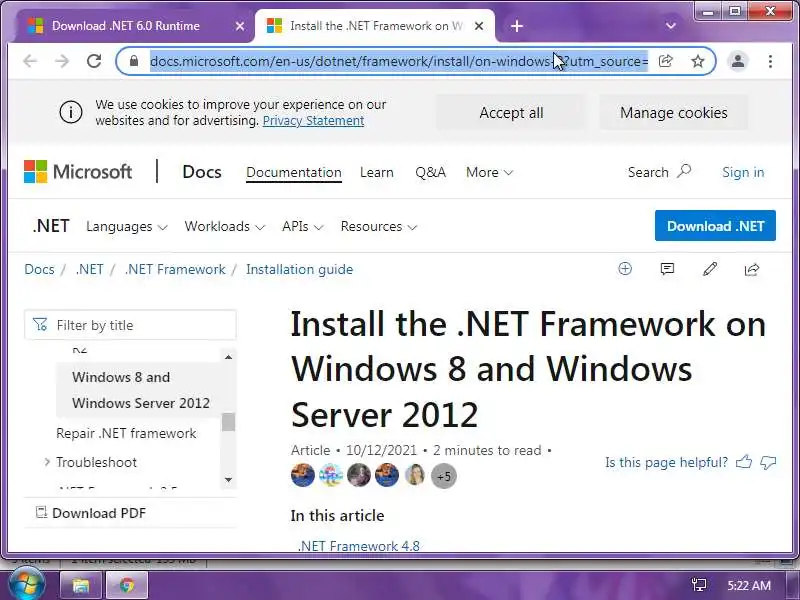Expand the Languages dropdown

127,227
